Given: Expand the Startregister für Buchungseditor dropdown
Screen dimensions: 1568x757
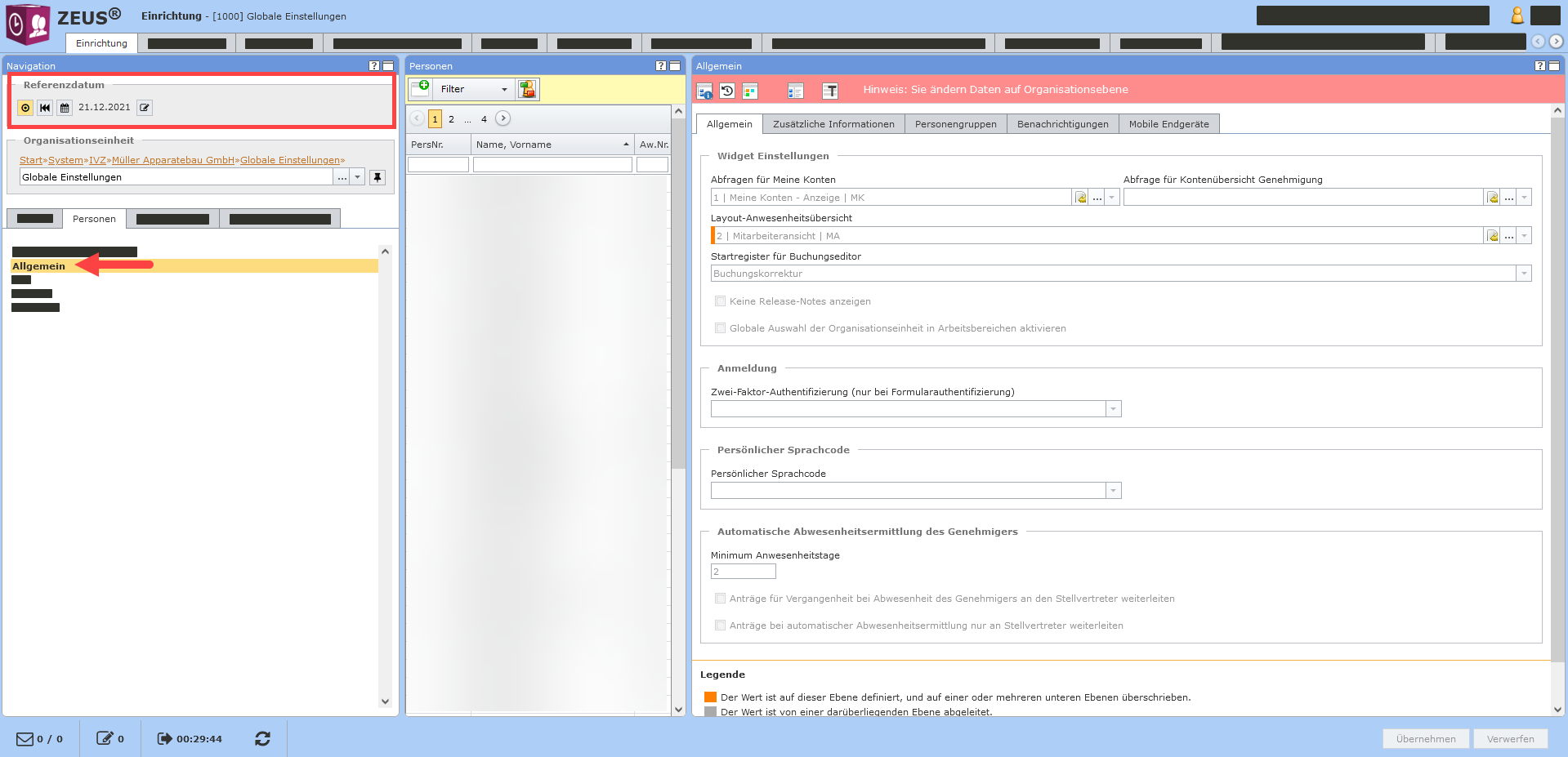Looking at the screenshot, I should pyautogui.click(x=1523, y=274).
